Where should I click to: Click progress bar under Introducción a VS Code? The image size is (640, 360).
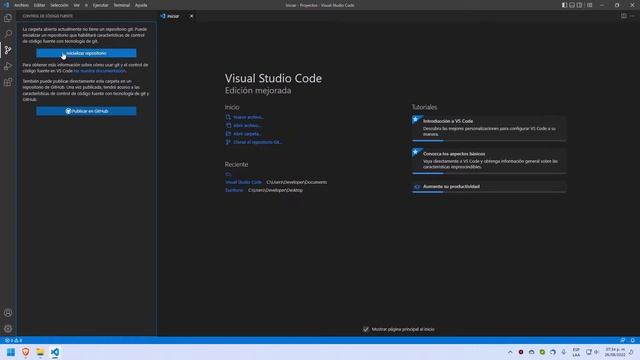click(489, 140)
